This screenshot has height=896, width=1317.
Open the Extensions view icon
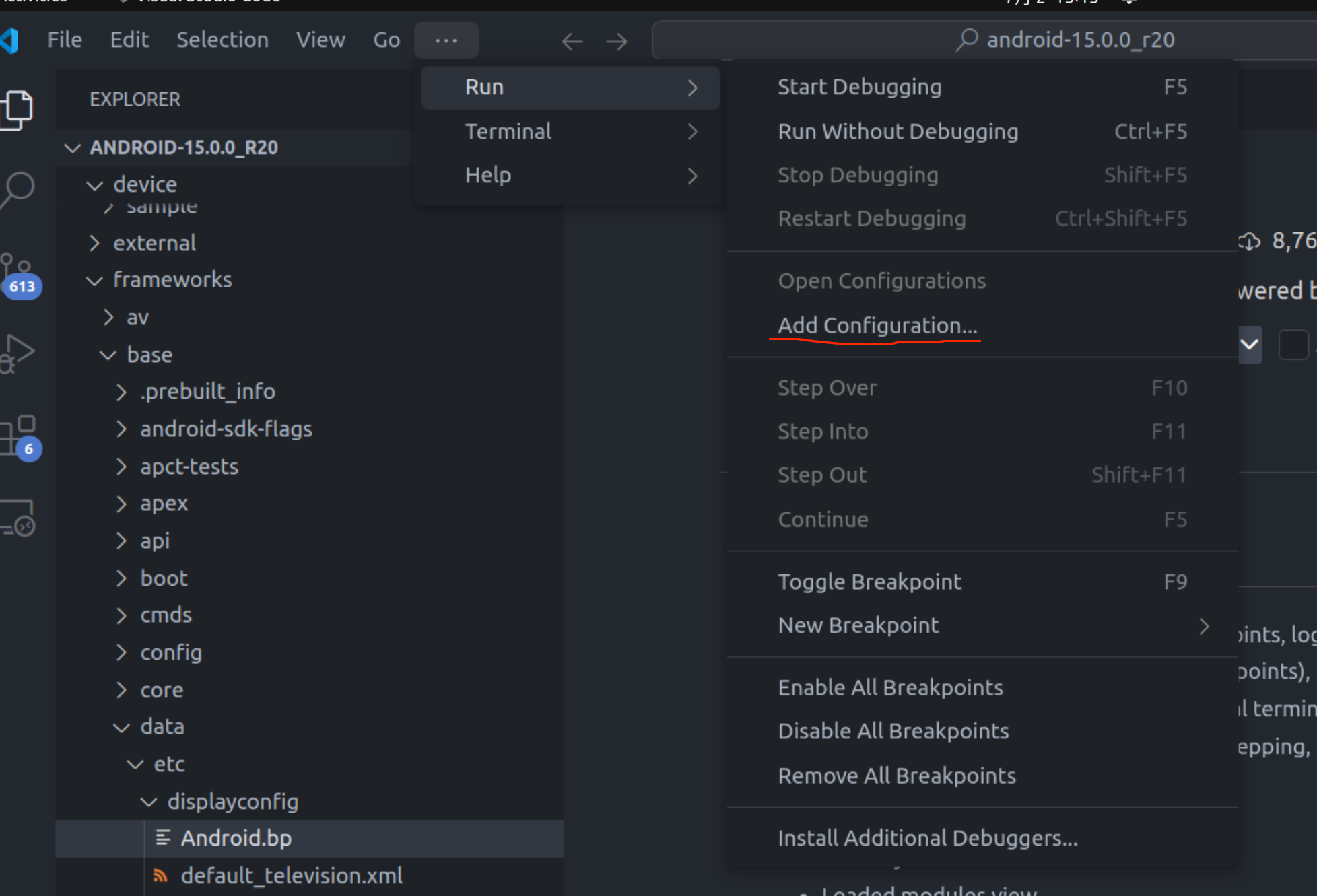pos(18,435)
